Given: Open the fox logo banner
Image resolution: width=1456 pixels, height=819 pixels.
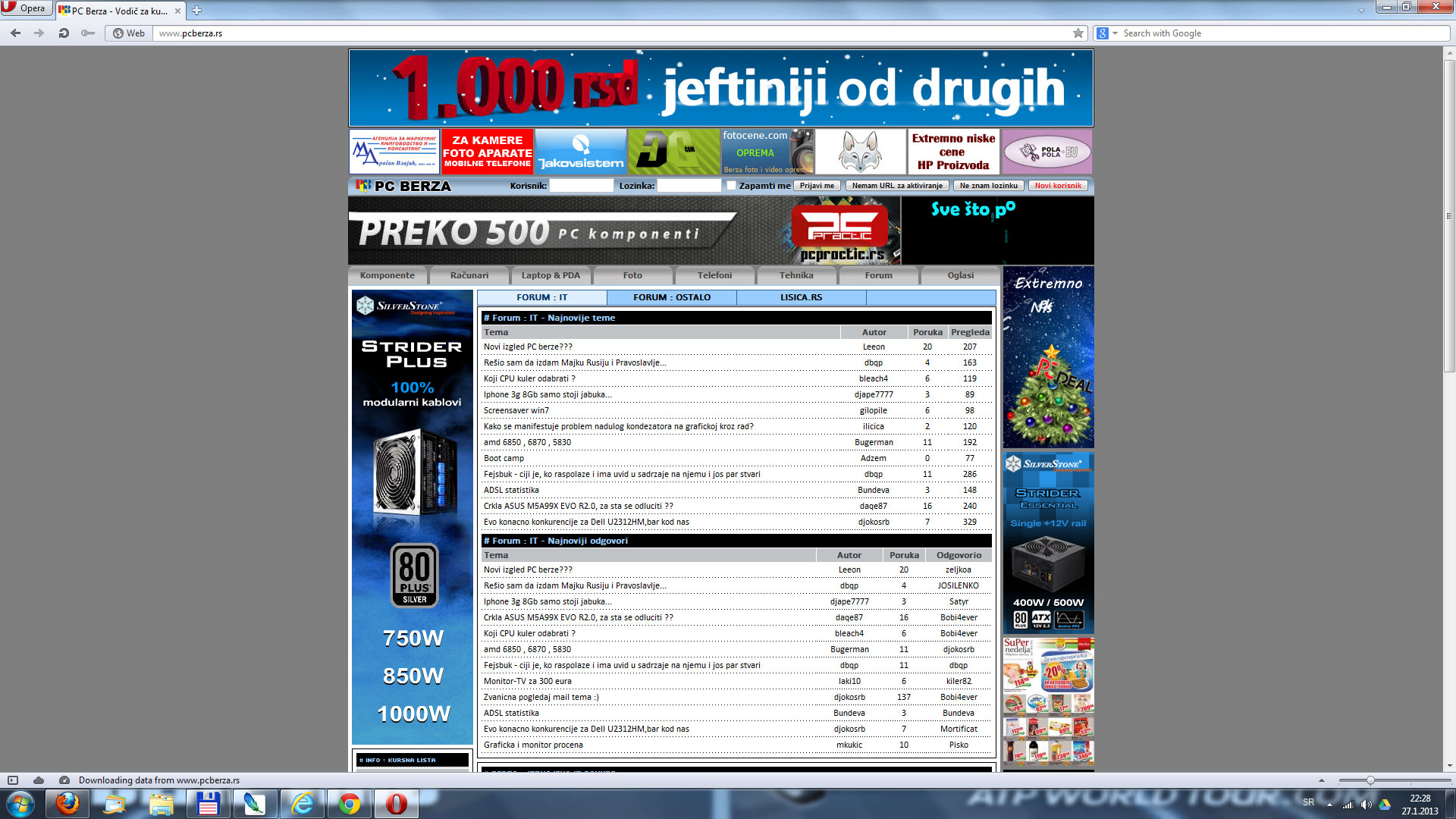Looking at the screenshot, I should tap(861, 152).
